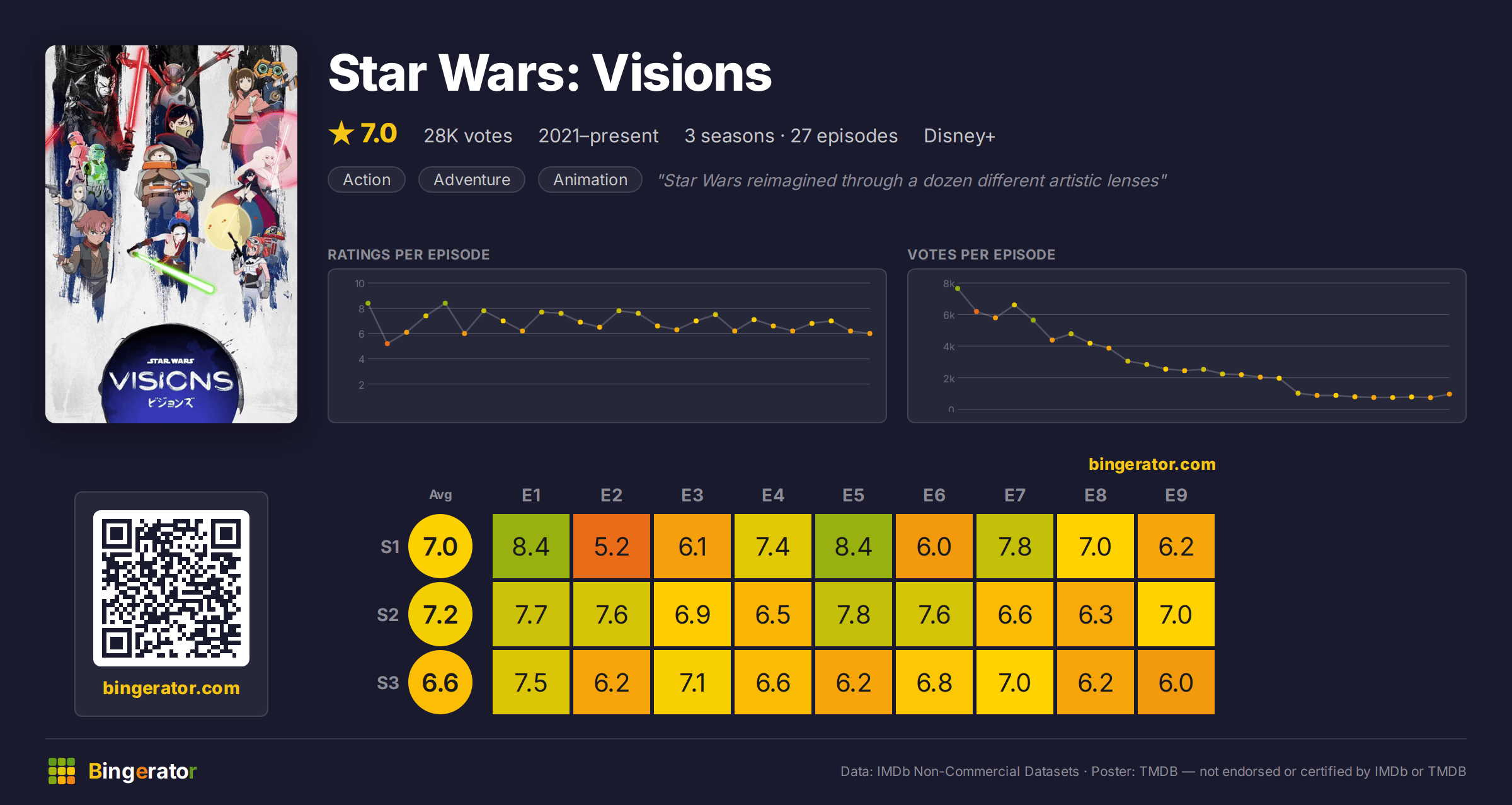
Task: Select the S1 average 7.0 circle
Action: pos(440,546)
